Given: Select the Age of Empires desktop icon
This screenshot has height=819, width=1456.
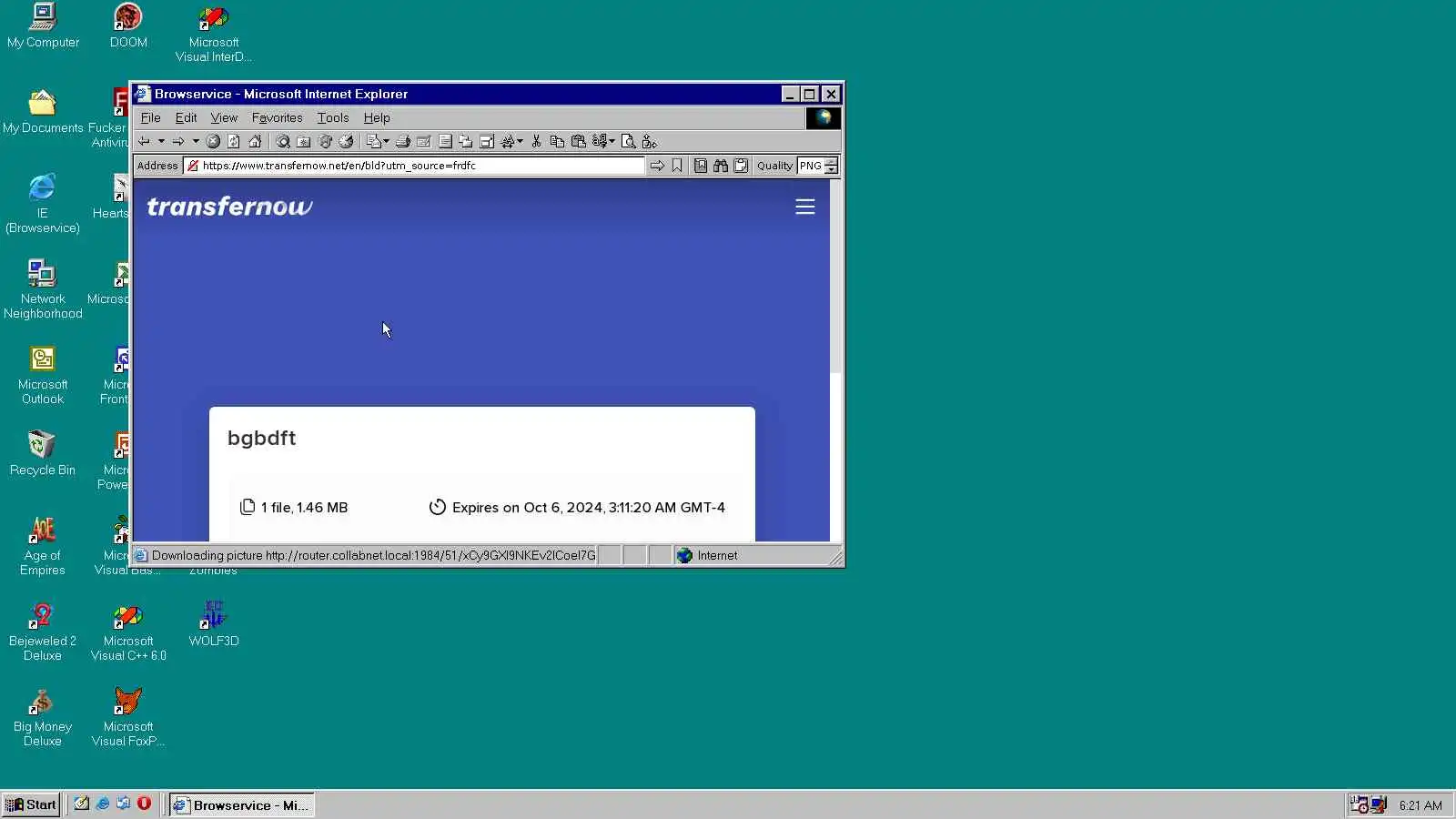Looking at the screenshot, I should pyautogui.click(x=43, y=546).
